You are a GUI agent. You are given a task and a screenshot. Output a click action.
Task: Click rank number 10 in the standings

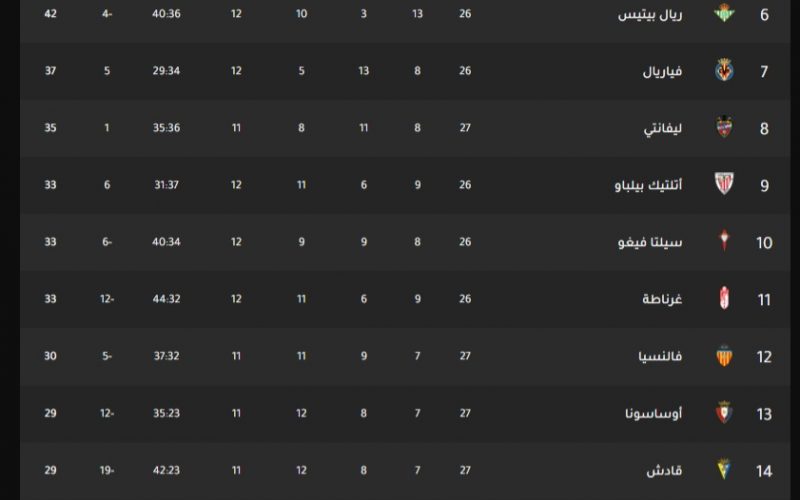(764, 242)
